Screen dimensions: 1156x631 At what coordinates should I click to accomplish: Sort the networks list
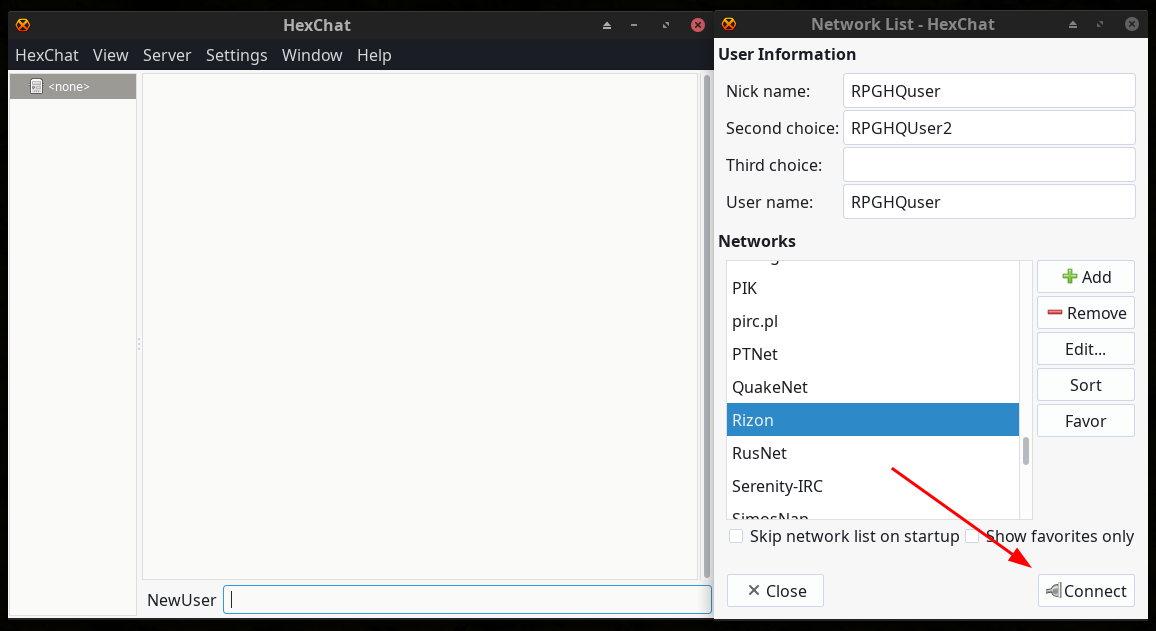(x=1085, y=385)
